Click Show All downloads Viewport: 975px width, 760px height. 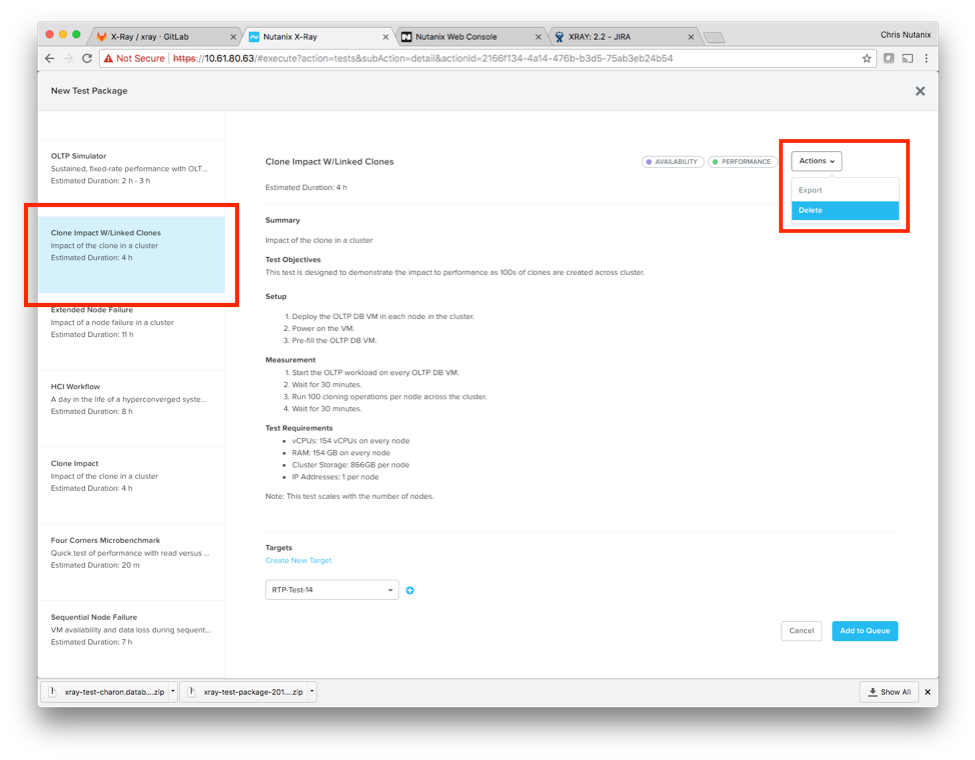pos(889,692)
